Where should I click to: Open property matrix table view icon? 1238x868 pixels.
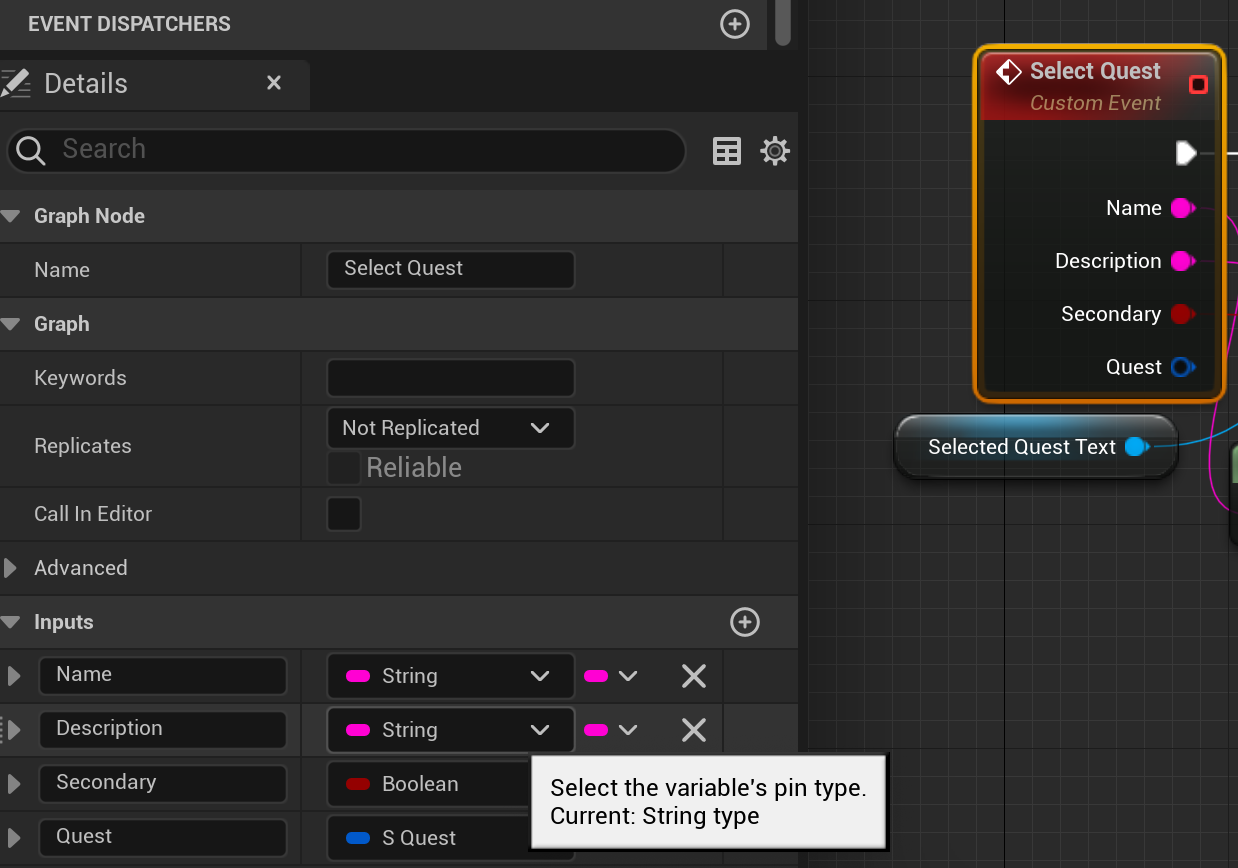(x=727, y=151)
